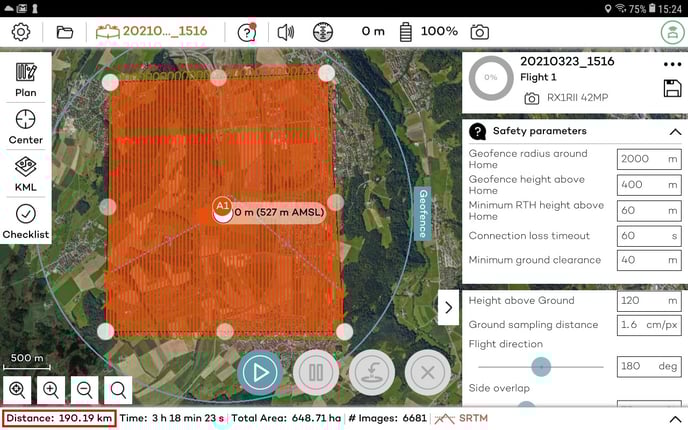
Task: Toggle the speaker sound icon
Action: click(286, 31)
